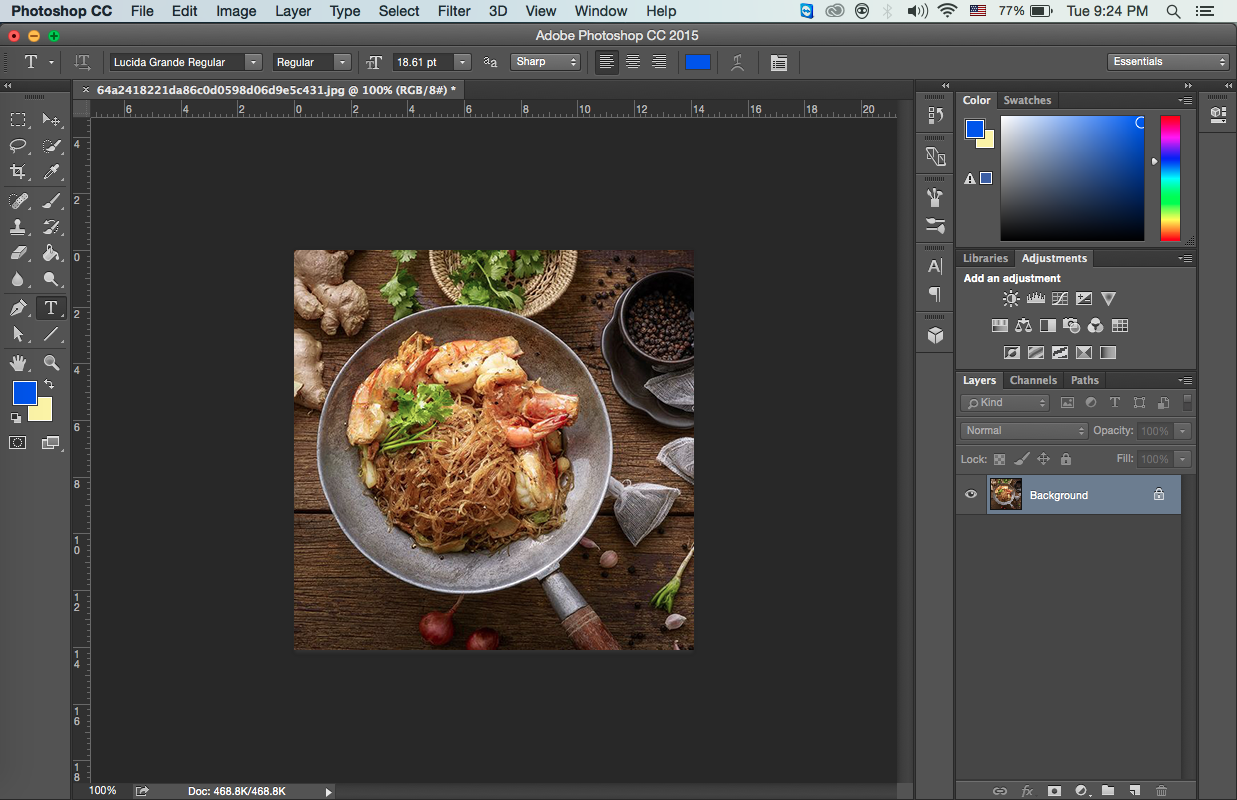Open the Layer menu

click(x=293, y=11)
